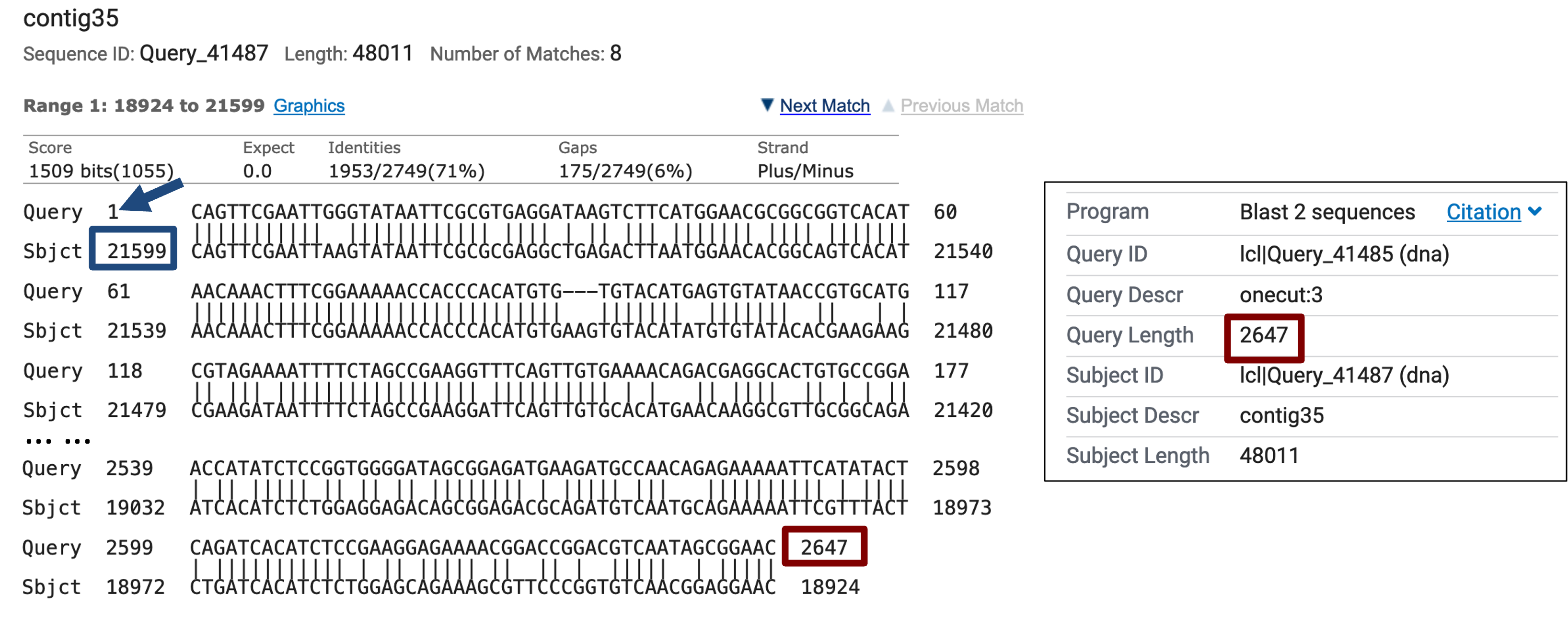Click the down triangle beside Next Match
Viewport: 1568px width, 630px height.
click(767, 105)
